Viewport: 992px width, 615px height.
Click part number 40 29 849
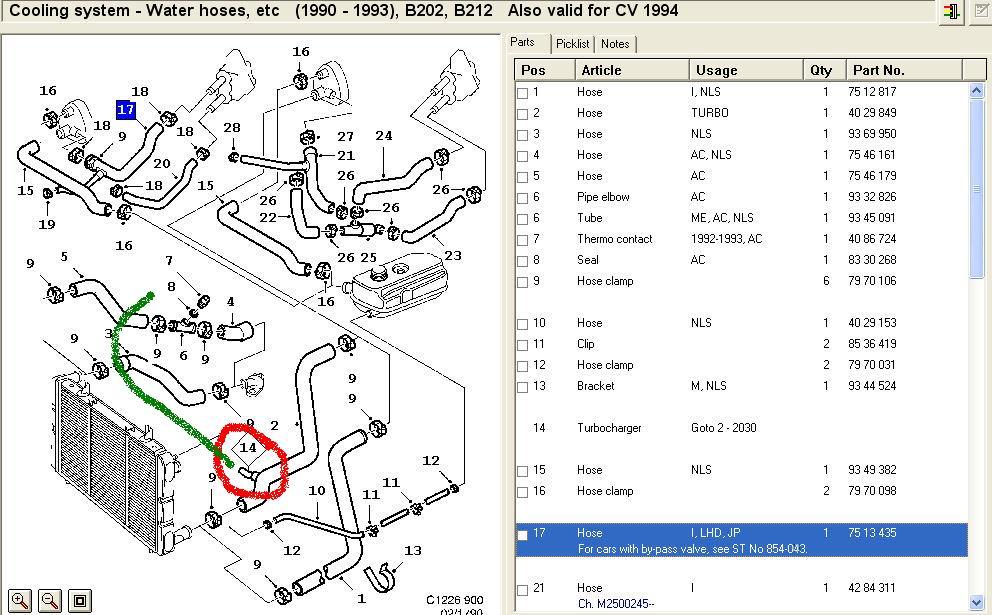[872, 113]
